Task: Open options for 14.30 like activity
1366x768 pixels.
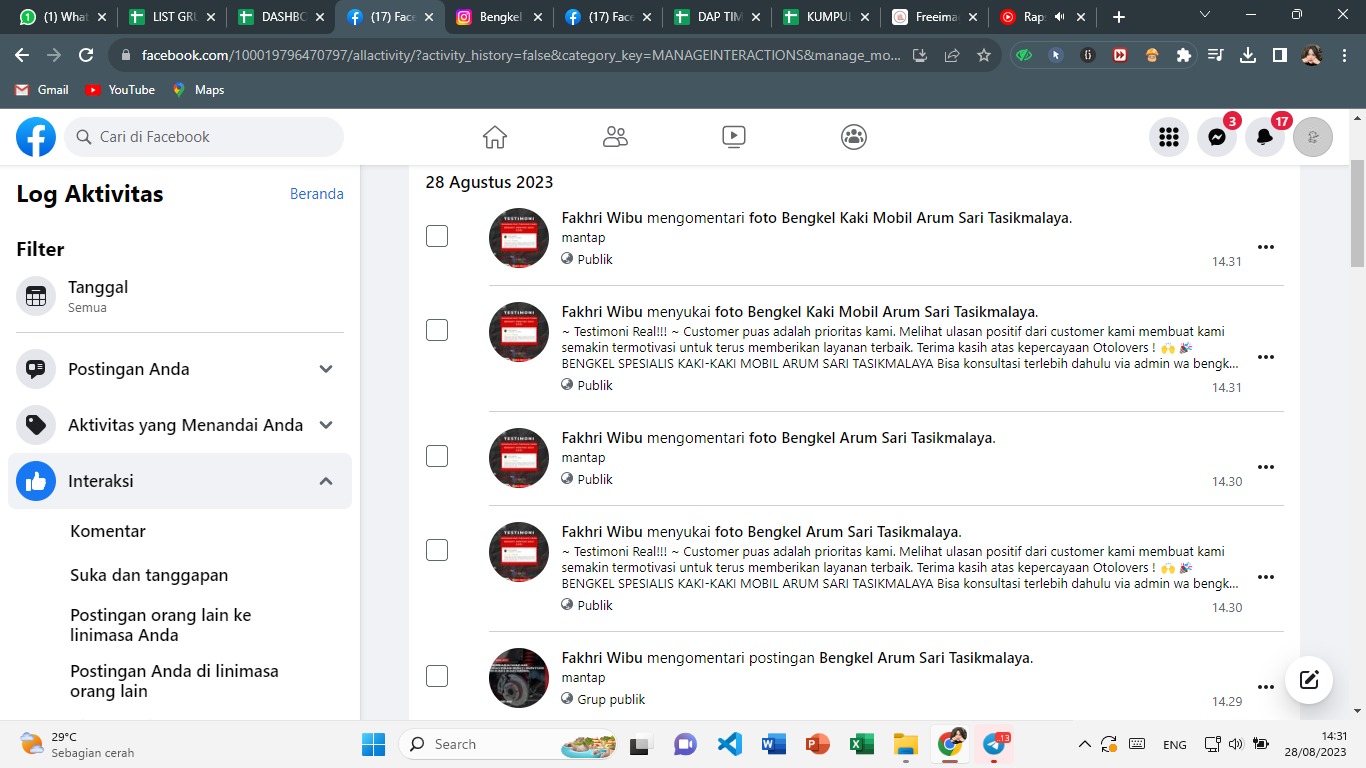Action: [x=1266, y=577]
